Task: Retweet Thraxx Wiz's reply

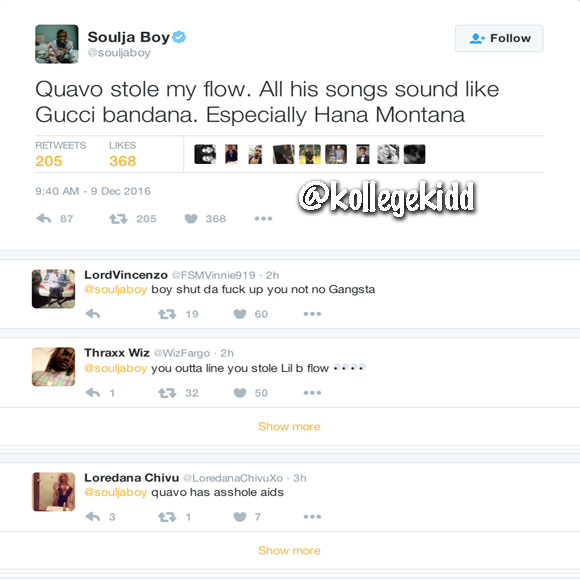Action: coord(167,393)
